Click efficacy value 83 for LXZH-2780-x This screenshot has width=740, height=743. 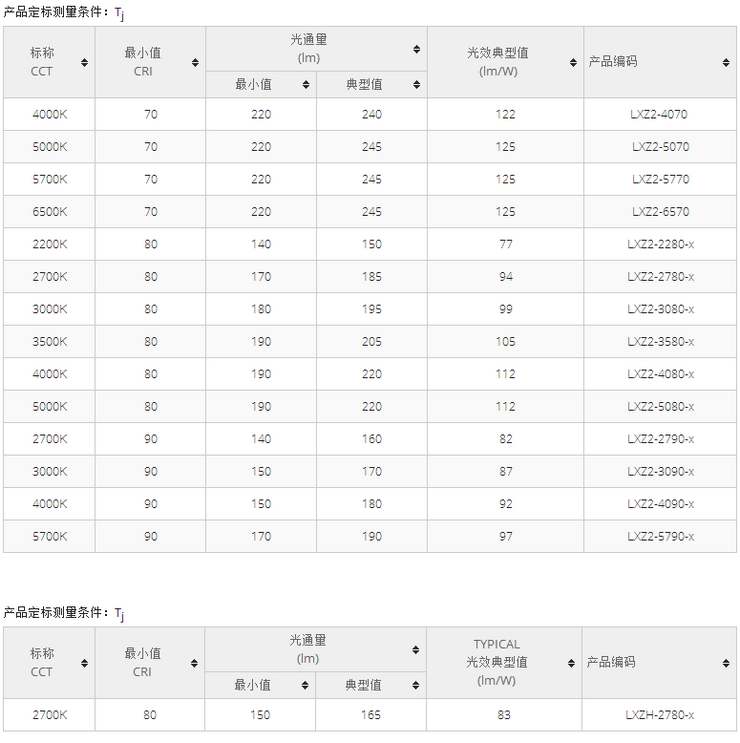click(504, 715)
